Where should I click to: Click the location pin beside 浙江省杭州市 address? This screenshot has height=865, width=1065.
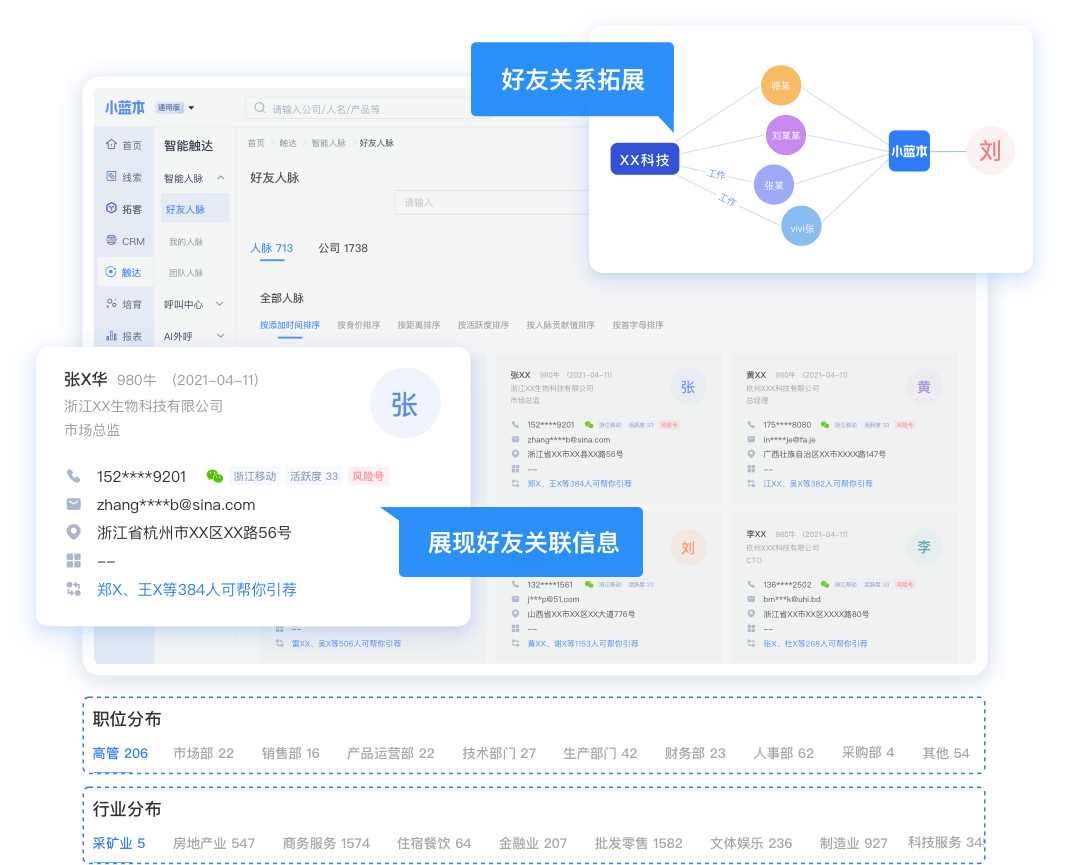point(73,532)
